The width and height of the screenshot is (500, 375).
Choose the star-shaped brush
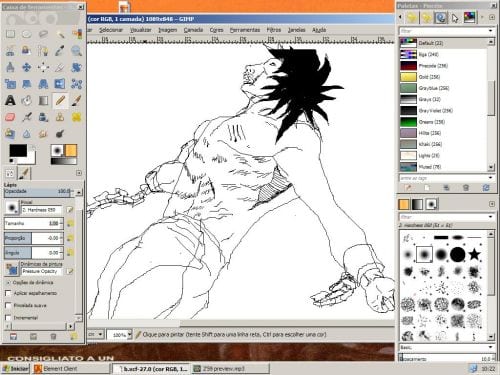475,255
